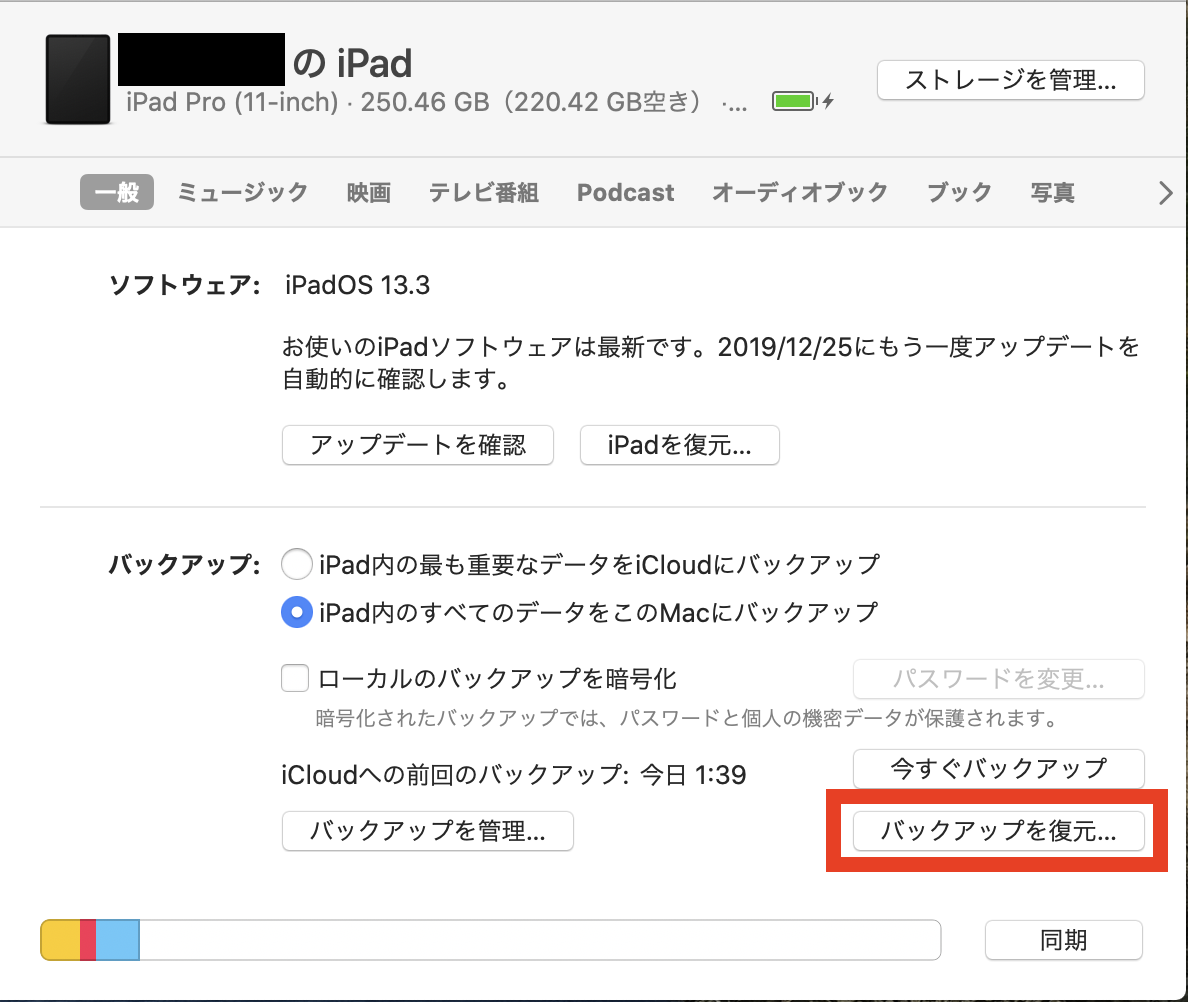The width and height of the screenshot is (1188, 1002).
Task: Click the iPadOS 13.3 version text
Action: pos(358,285)
